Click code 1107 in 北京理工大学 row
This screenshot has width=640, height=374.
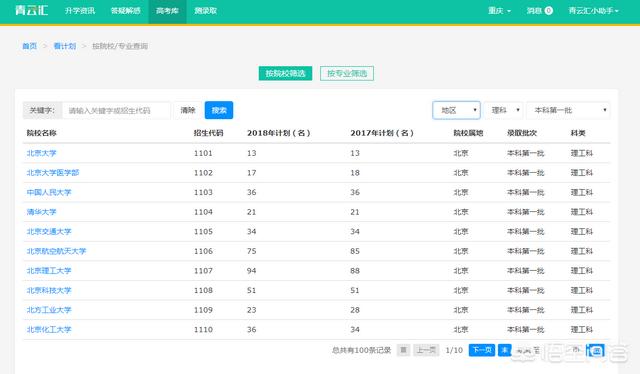pyautogui.click(x=203, y=271)
